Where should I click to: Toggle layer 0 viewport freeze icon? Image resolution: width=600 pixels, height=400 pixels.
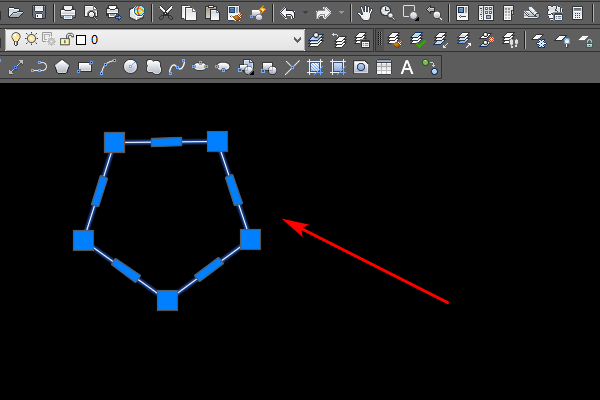(x=49, y=39)
